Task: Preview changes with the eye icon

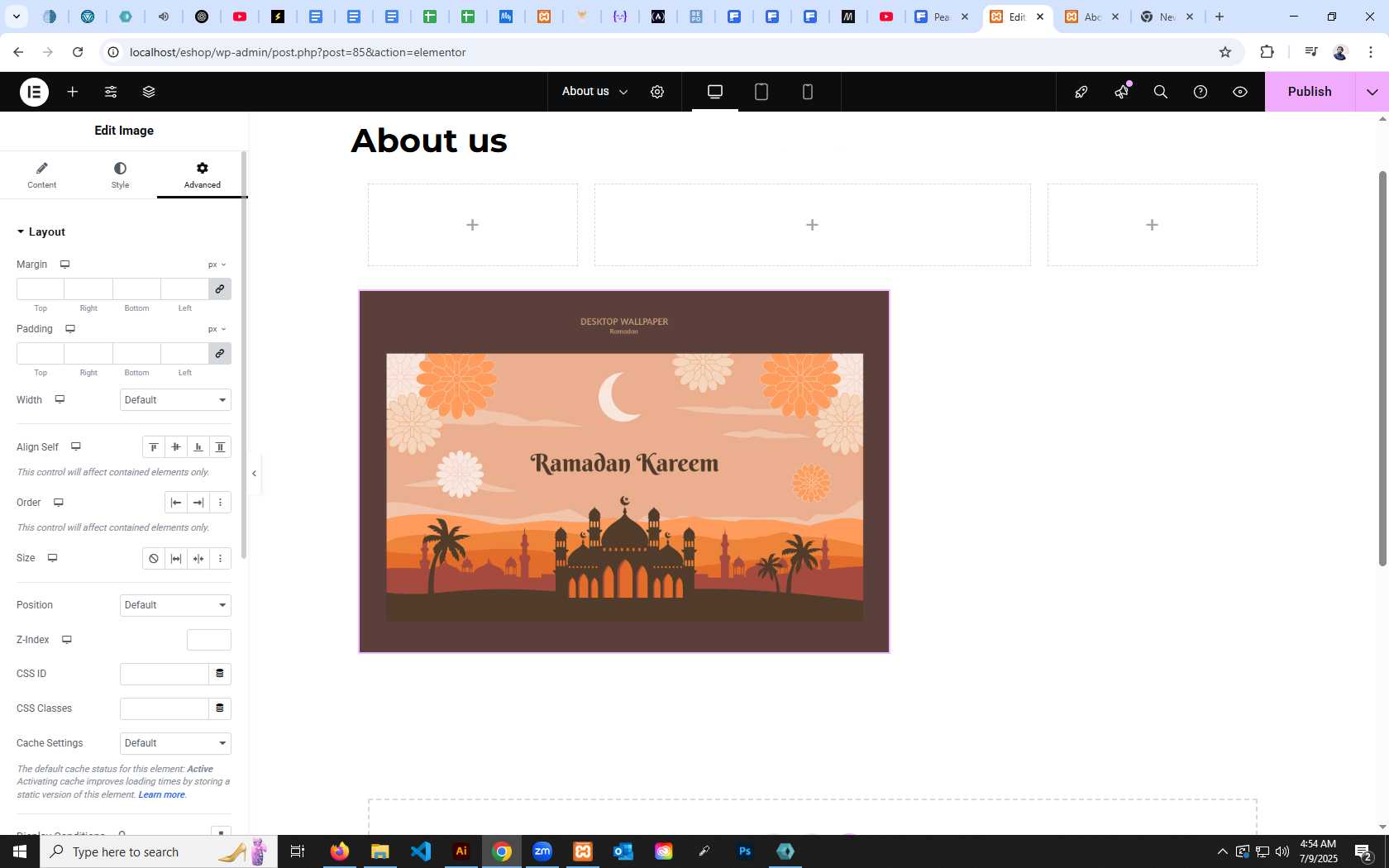Action: click(x=1240, y=92)
